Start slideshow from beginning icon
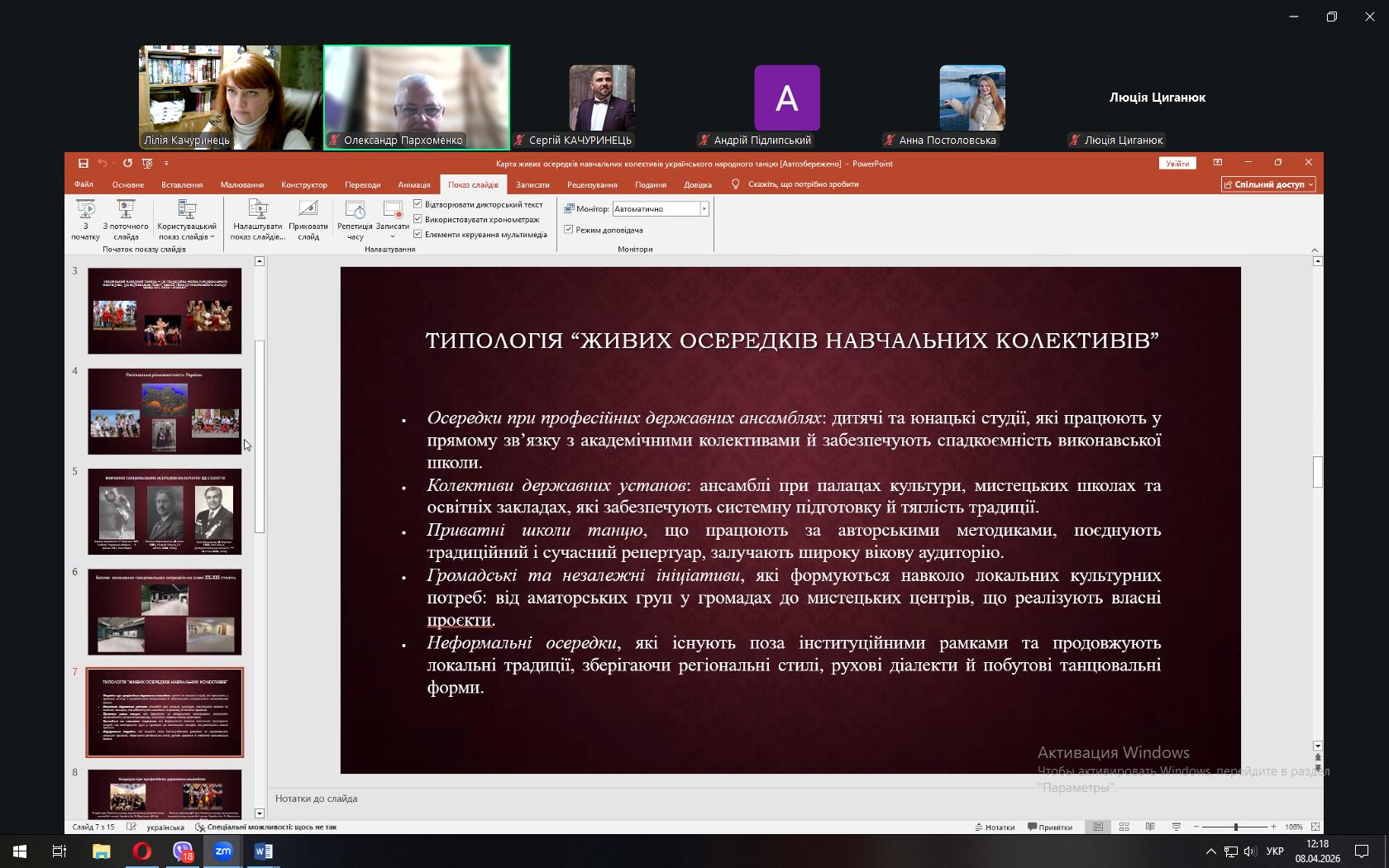1389x868 pixels. click(85, 211)
